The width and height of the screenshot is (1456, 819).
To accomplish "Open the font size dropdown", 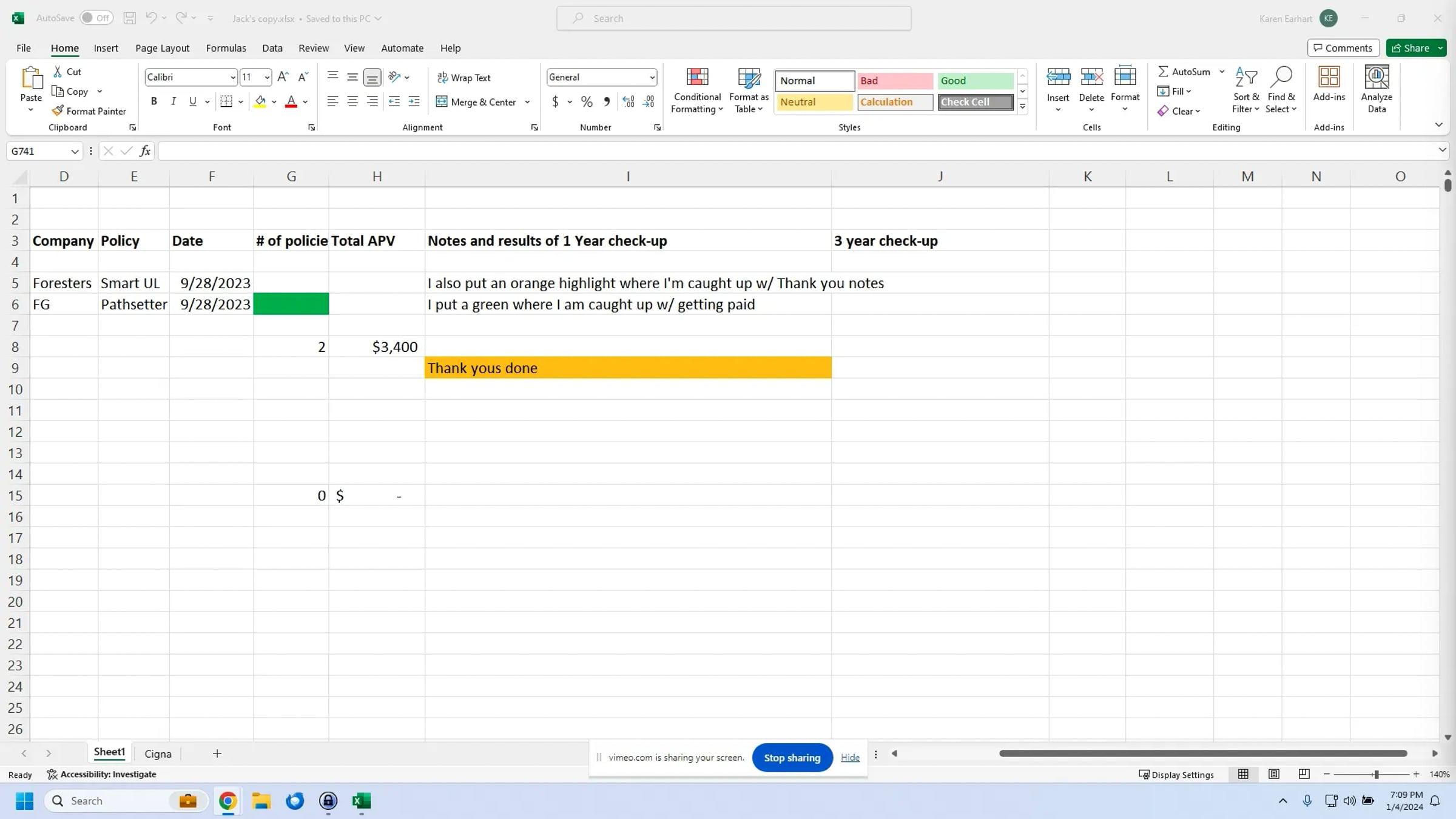I will [x=267, y=78].
